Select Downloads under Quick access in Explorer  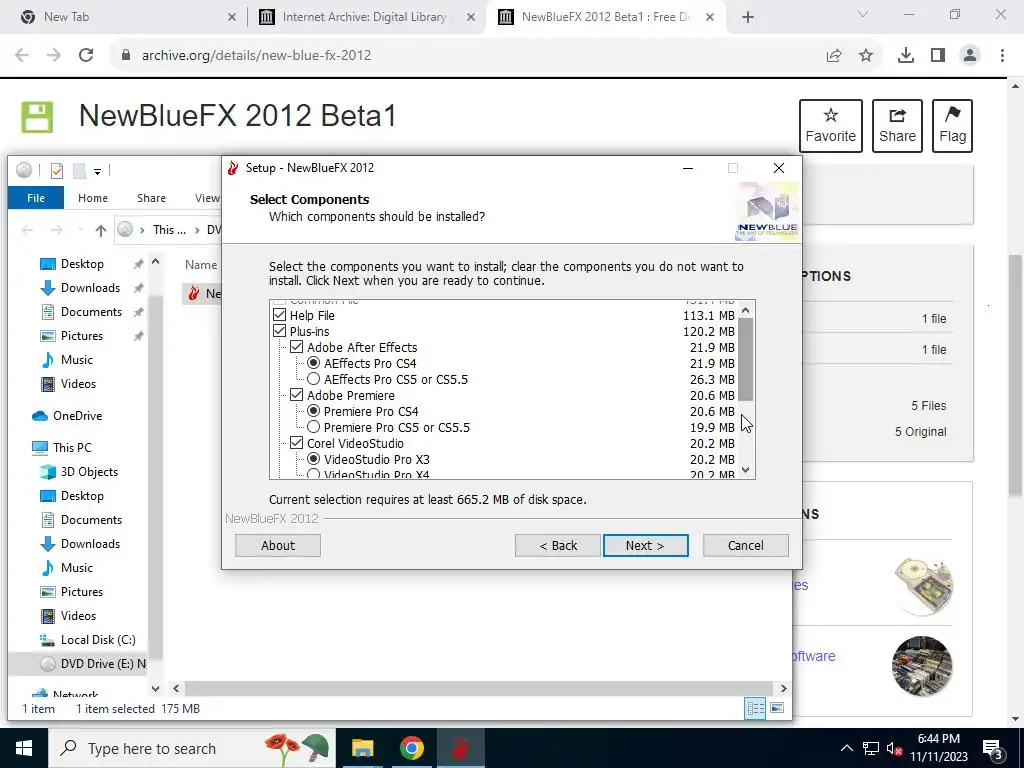pyautogui.click(x=90, y=288)
